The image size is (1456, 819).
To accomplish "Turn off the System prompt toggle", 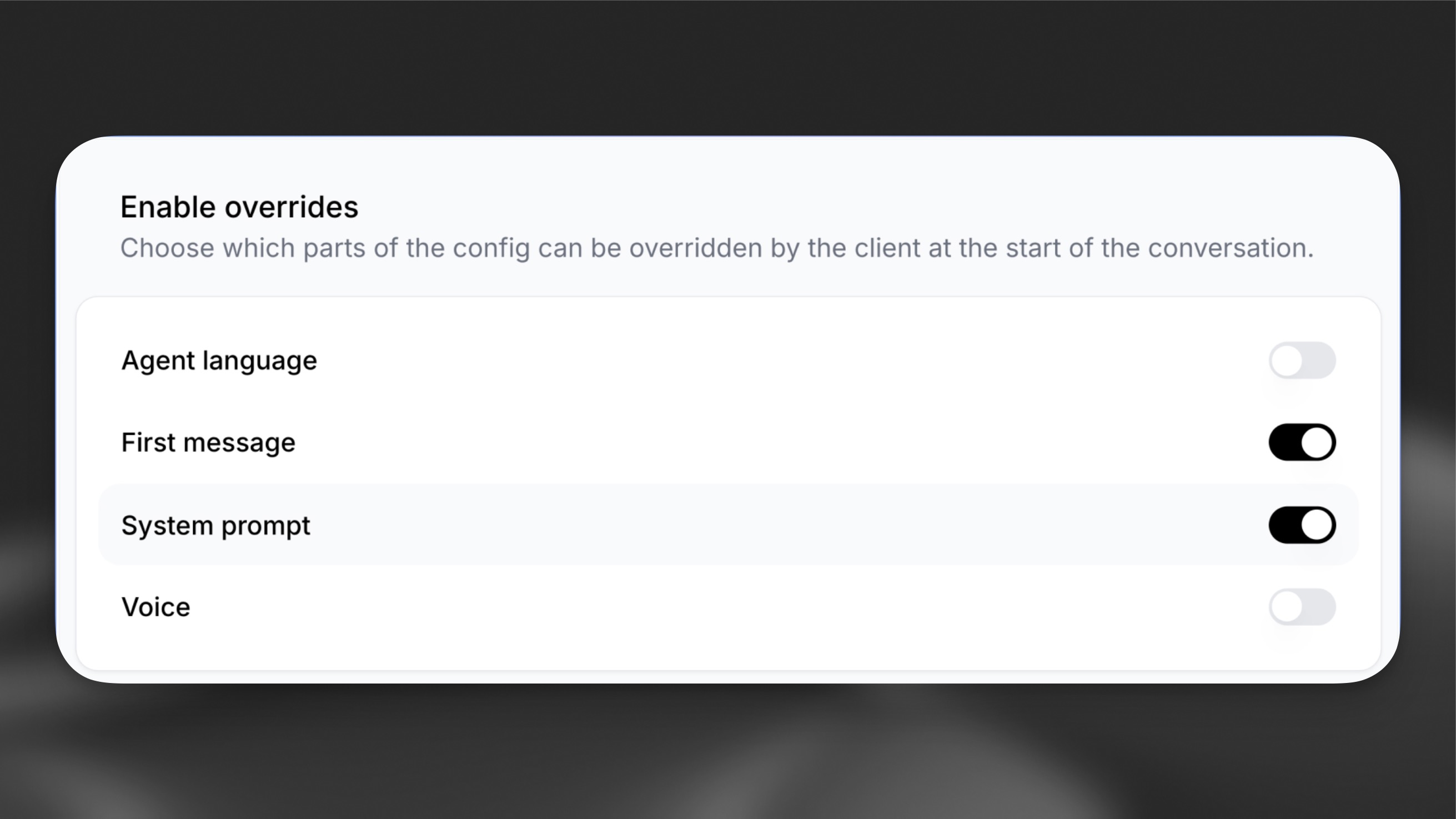I will 1302,525.
